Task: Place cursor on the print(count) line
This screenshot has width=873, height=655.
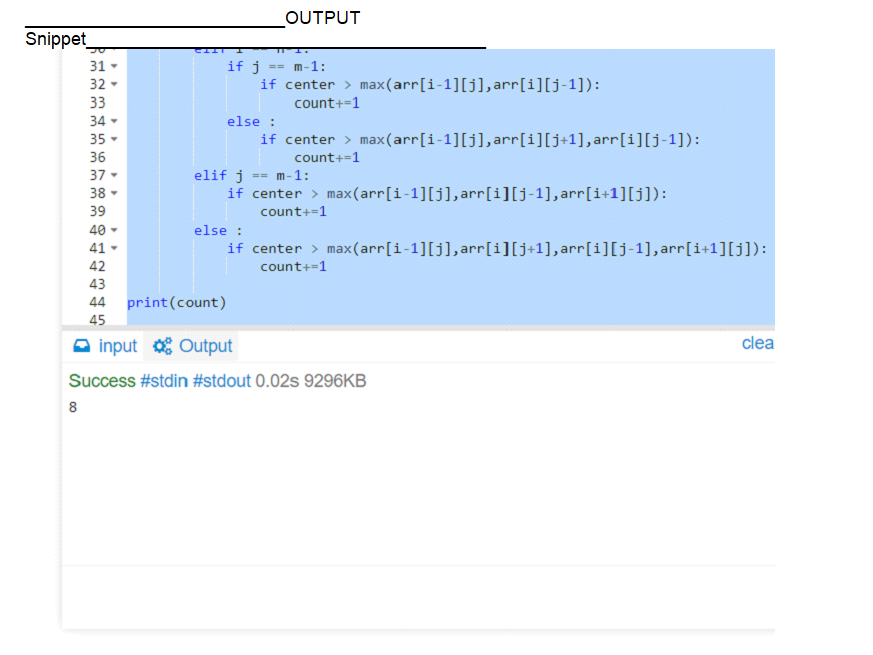Action: point(176,302)
